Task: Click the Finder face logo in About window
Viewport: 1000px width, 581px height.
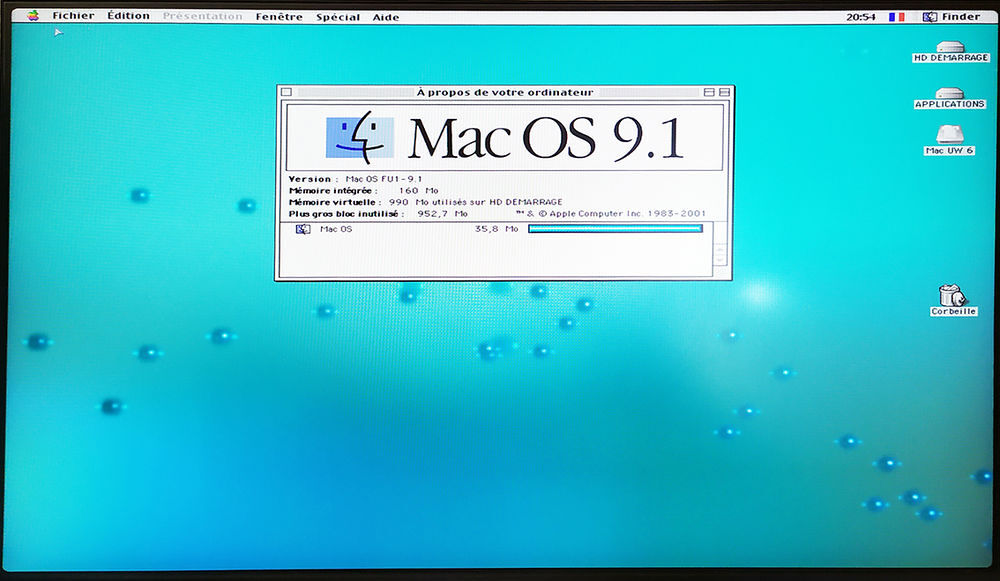Action: click(x=360, y=137)
